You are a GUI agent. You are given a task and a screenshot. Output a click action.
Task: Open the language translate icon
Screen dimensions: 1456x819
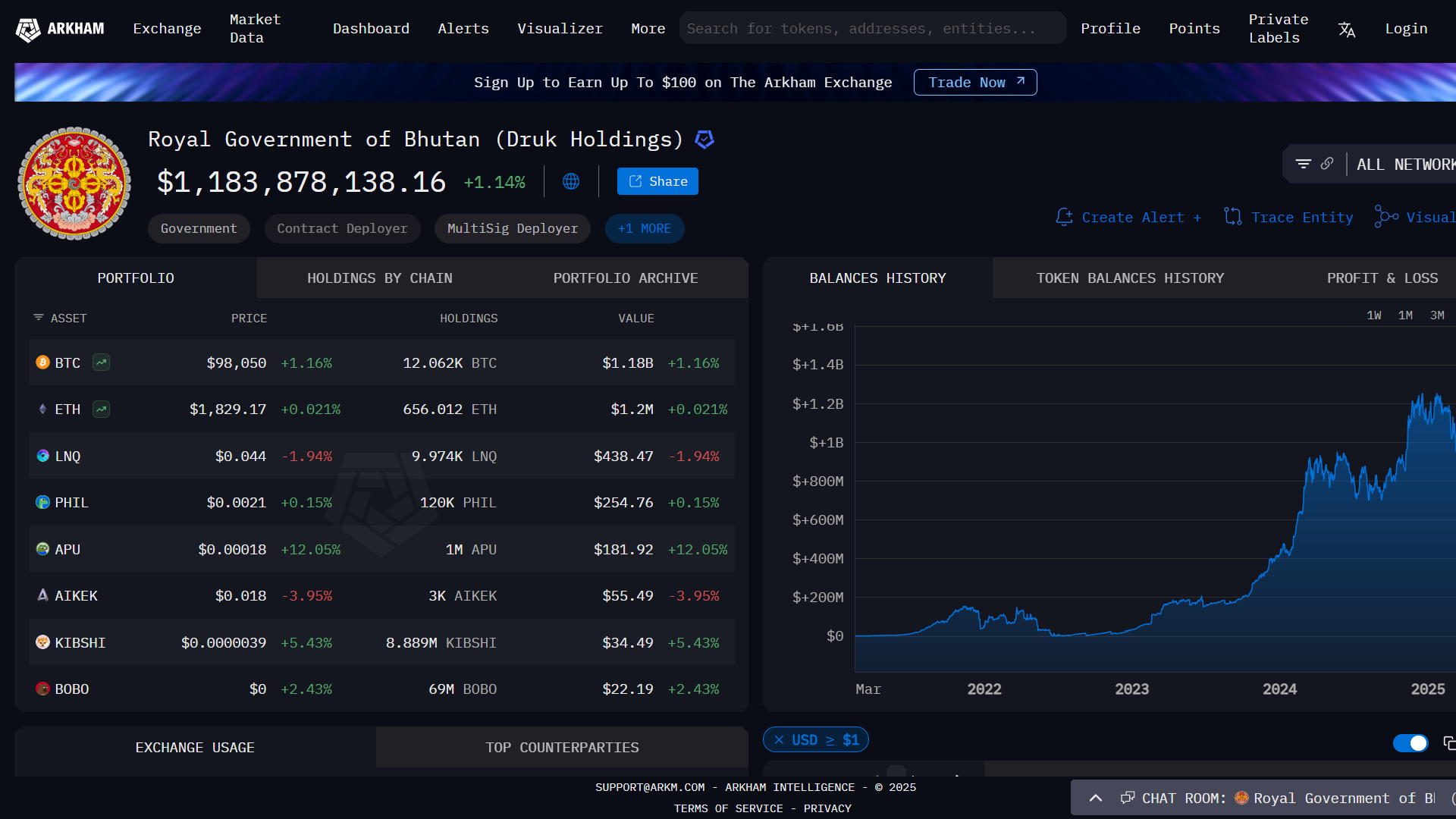[1347, 30]
